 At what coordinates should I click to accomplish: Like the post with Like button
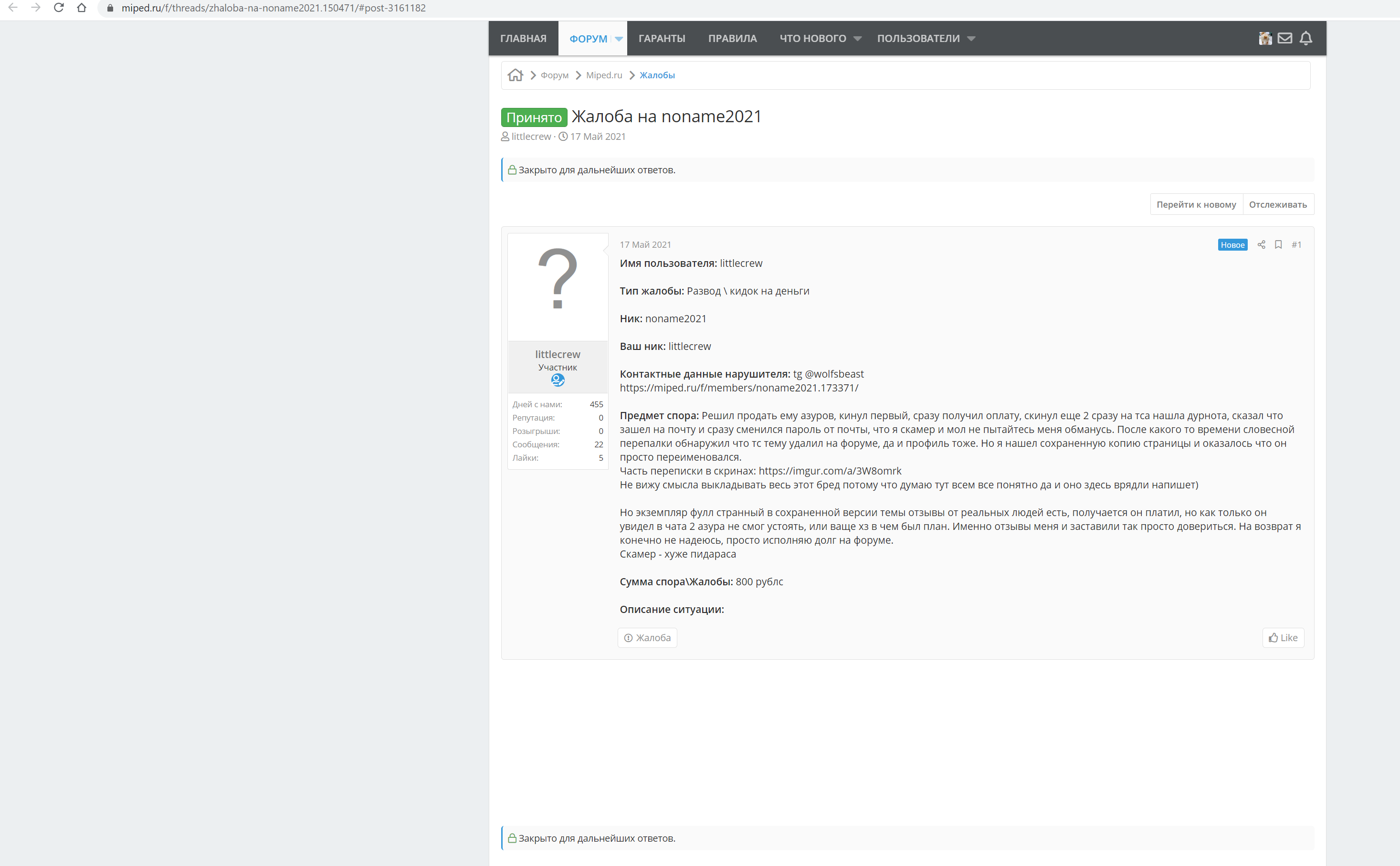pos(1283,637)
